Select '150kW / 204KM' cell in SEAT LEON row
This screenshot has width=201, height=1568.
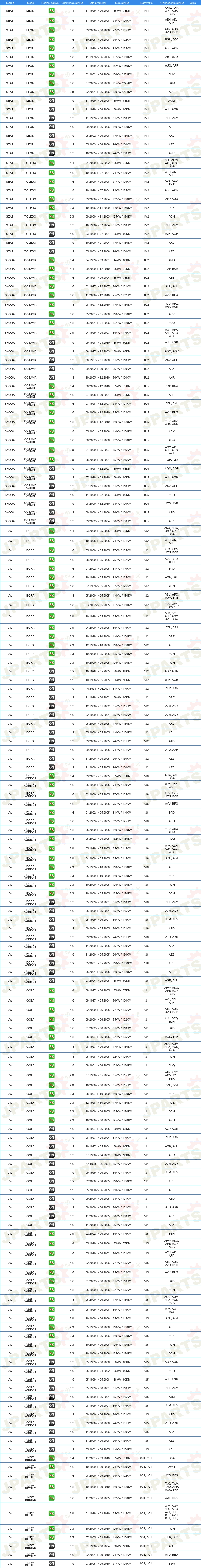point(122,92)
